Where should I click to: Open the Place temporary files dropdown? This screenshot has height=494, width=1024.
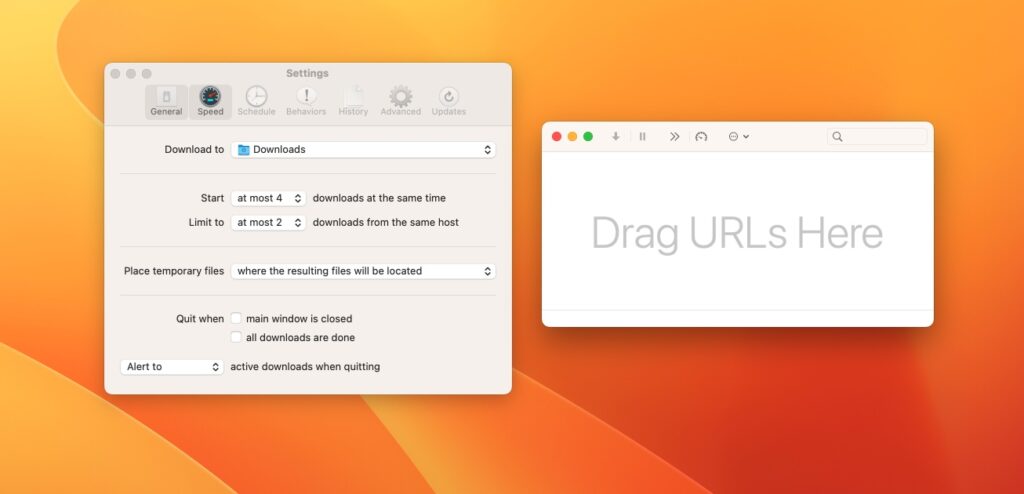(363, 271)
